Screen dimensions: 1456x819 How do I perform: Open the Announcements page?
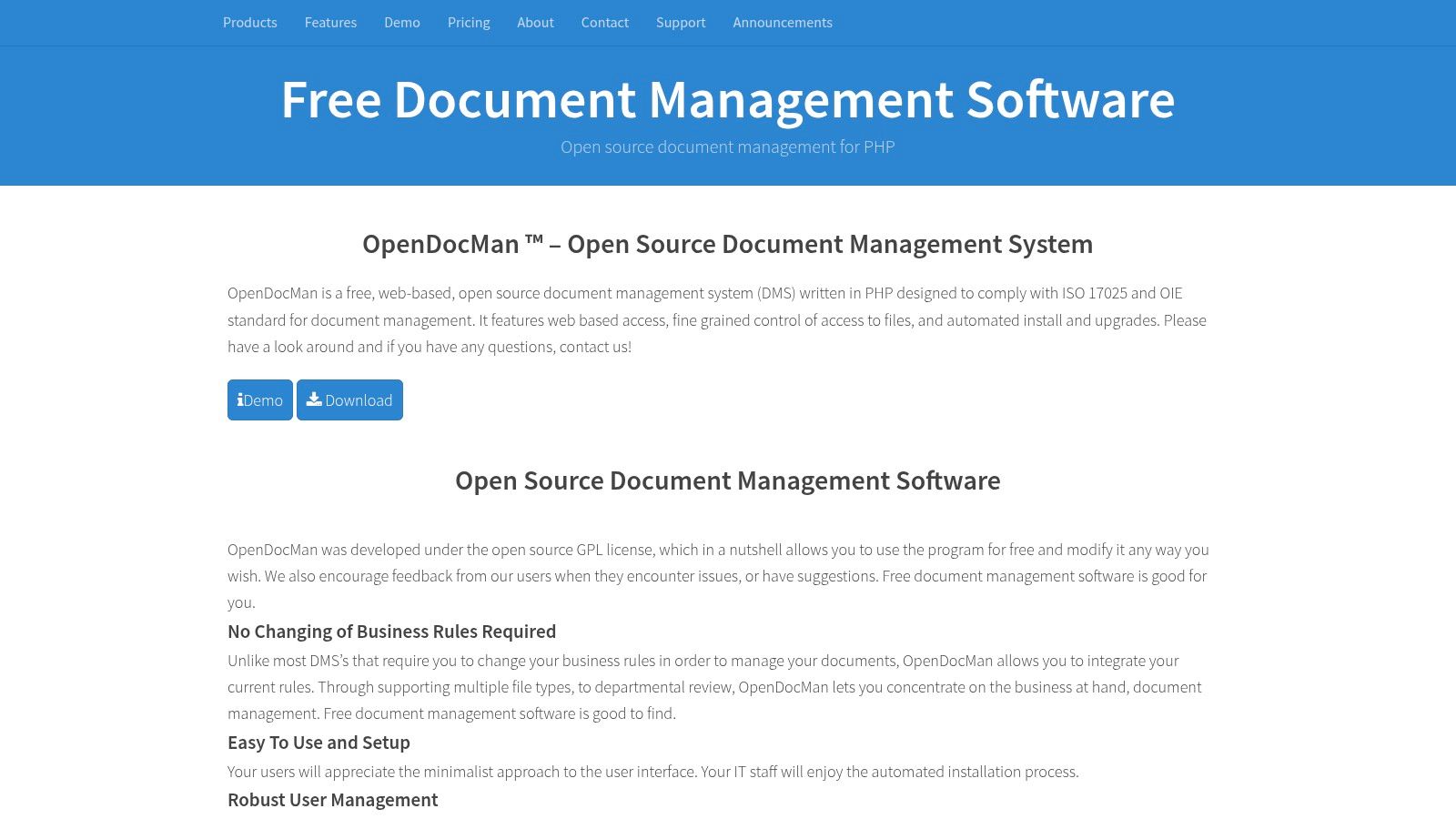[x=782, y=23]
